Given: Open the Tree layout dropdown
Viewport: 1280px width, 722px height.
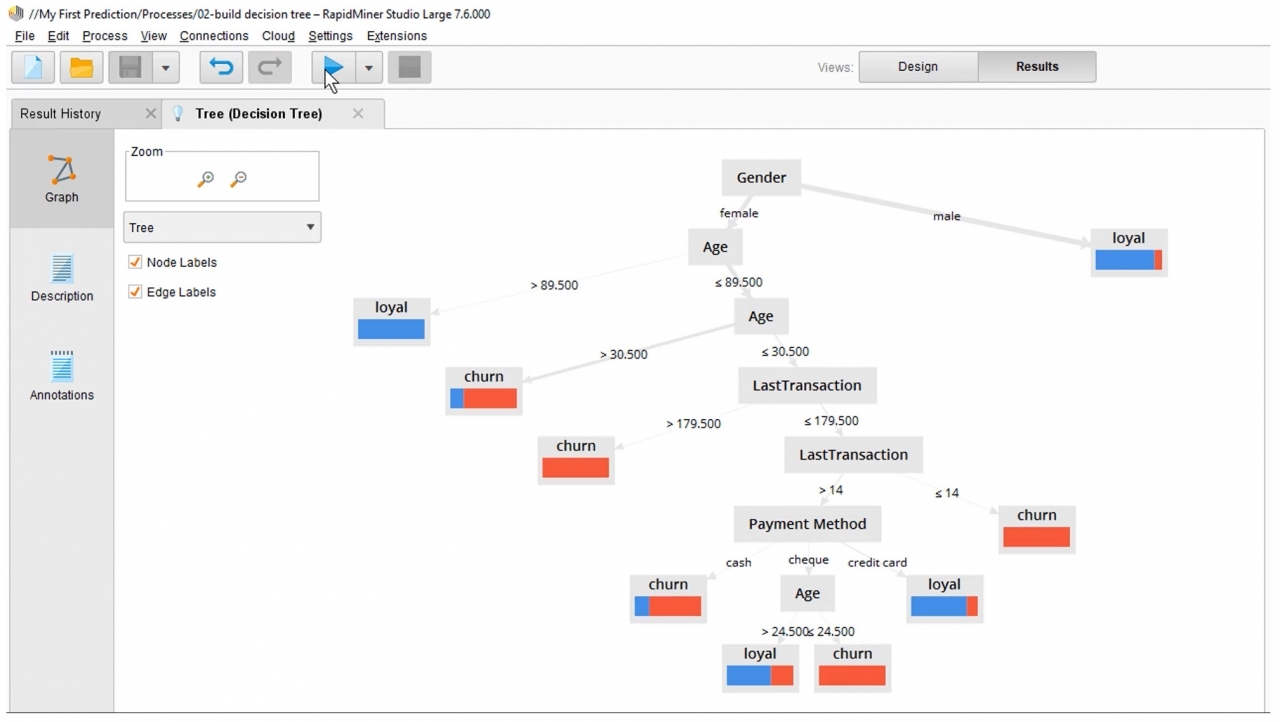Looking at the screenshot, I should click(222, 227).
